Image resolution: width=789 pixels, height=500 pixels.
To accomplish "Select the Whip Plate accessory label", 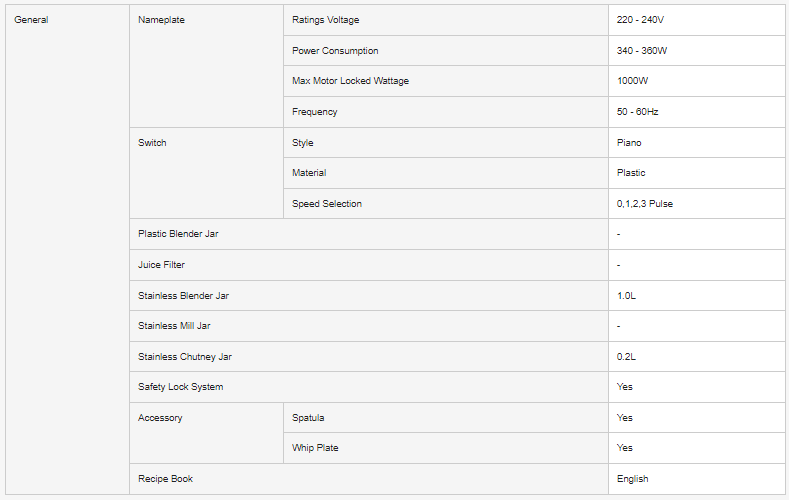I will [315, 448].
